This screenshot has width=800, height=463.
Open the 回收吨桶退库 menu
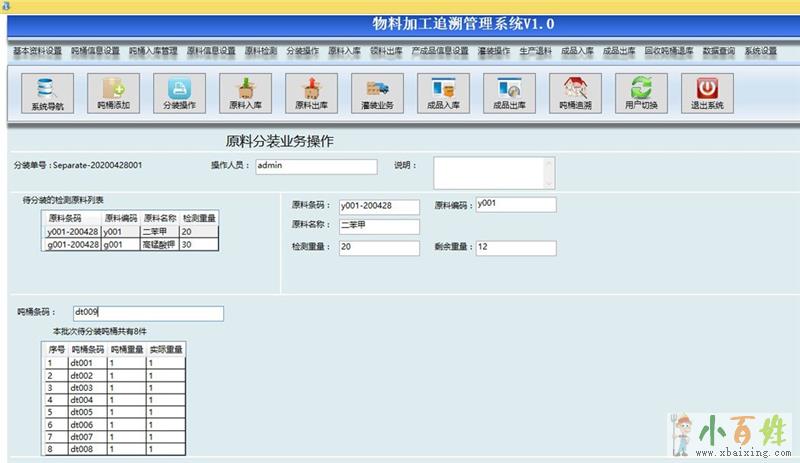click(x=668, y=51)
